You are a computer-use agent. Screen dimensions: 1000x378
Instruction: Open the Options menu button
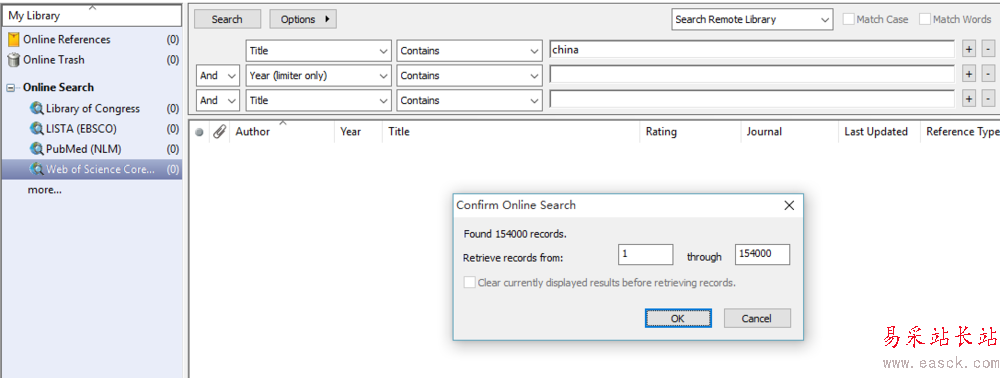point(303,19)
